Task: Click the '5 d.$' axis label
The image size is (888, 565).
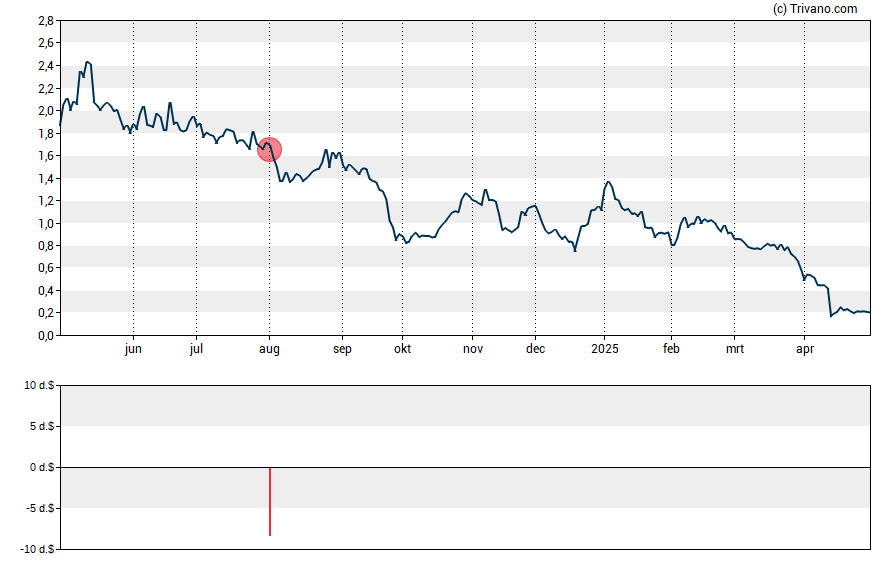Action: [42, 426]
